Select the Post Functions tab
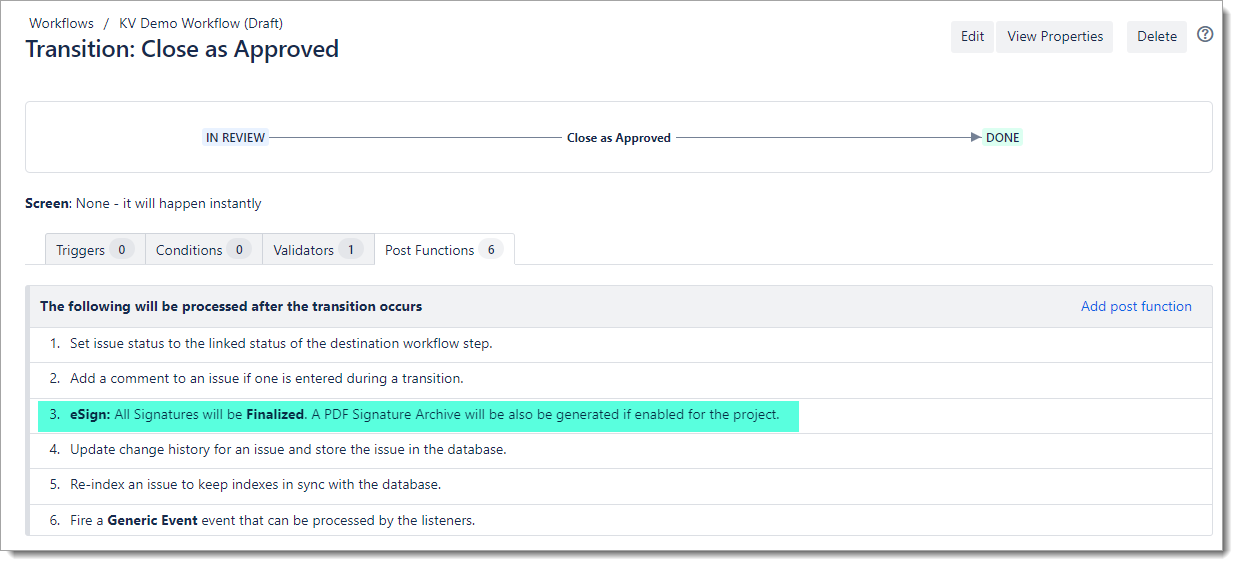Viewport: 1238px width, 566px height. point(443,250)
